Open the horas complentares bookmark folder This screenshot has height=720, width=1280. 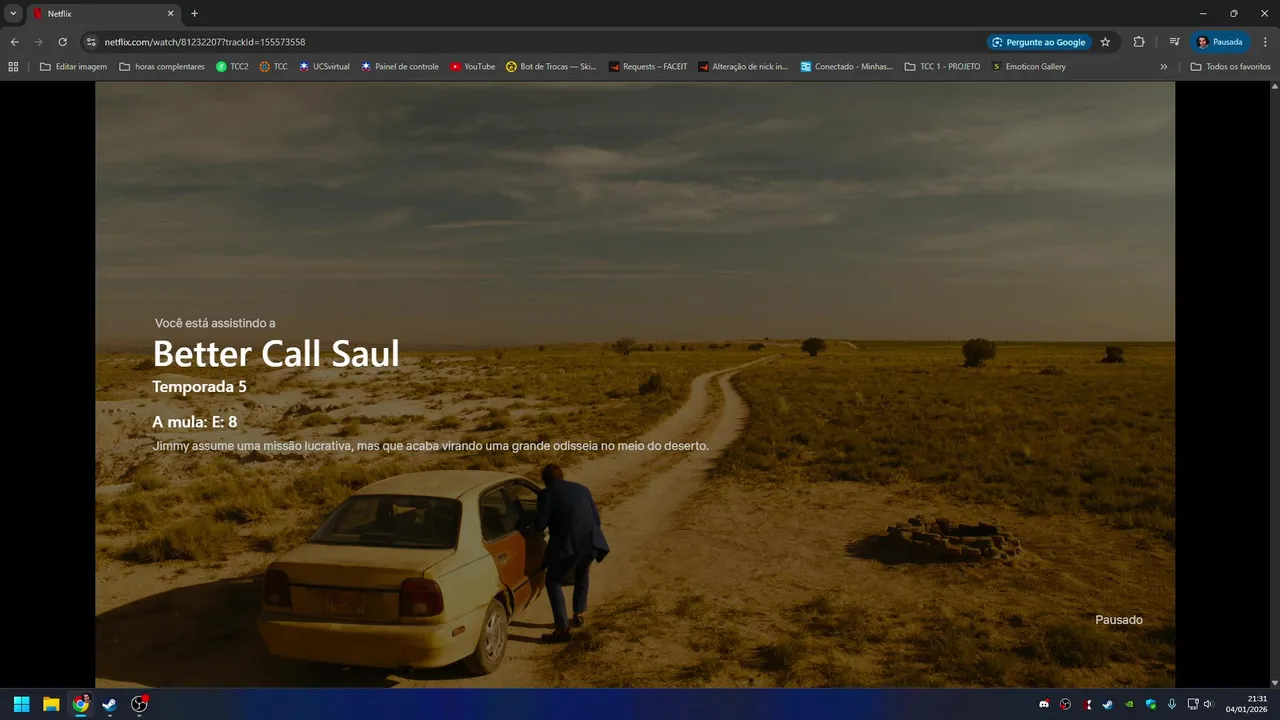pos(162,67)
